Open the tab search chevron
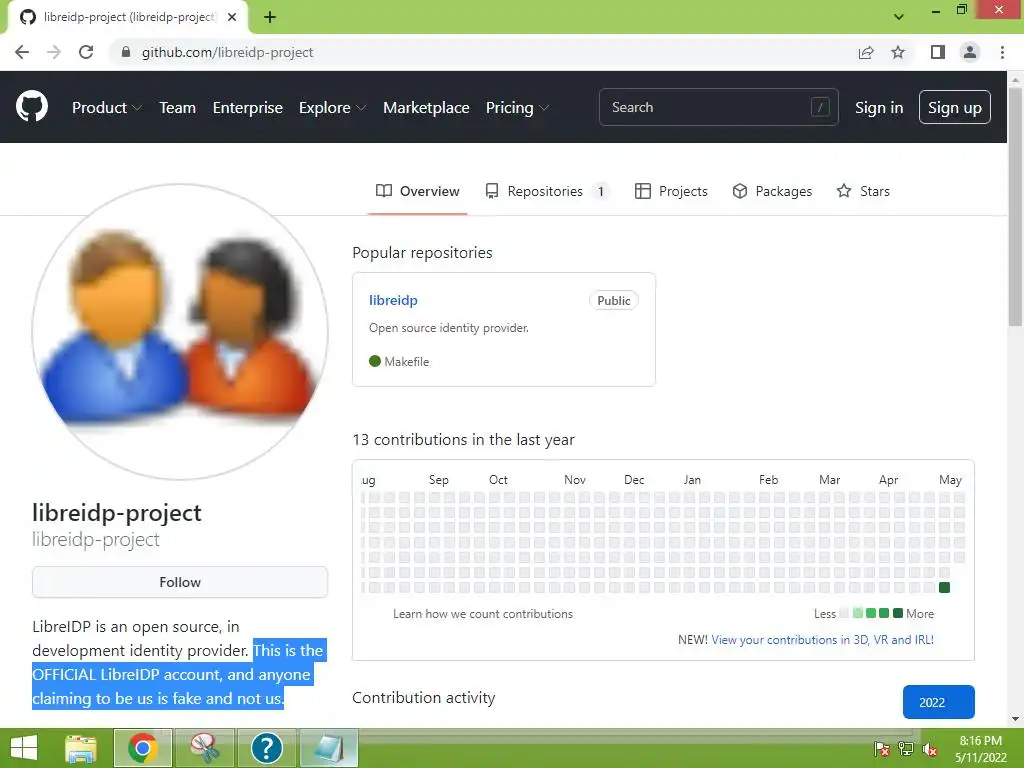The image size is (1024, 768). (x=899, y=17)
